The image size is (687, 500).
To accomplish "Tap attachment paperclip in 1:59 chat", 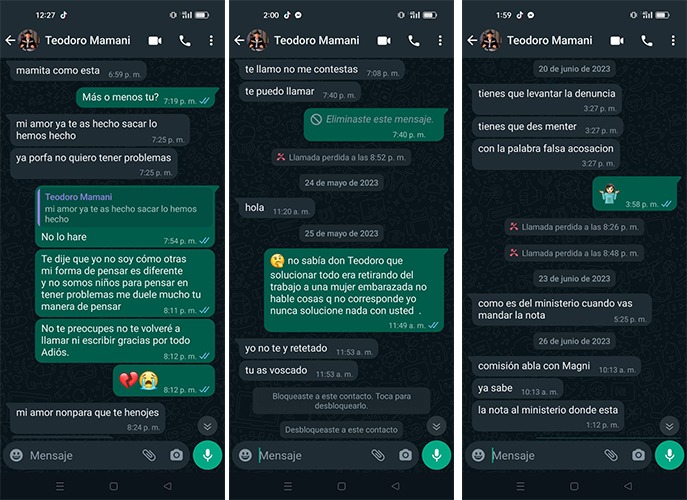I will 610,455.
